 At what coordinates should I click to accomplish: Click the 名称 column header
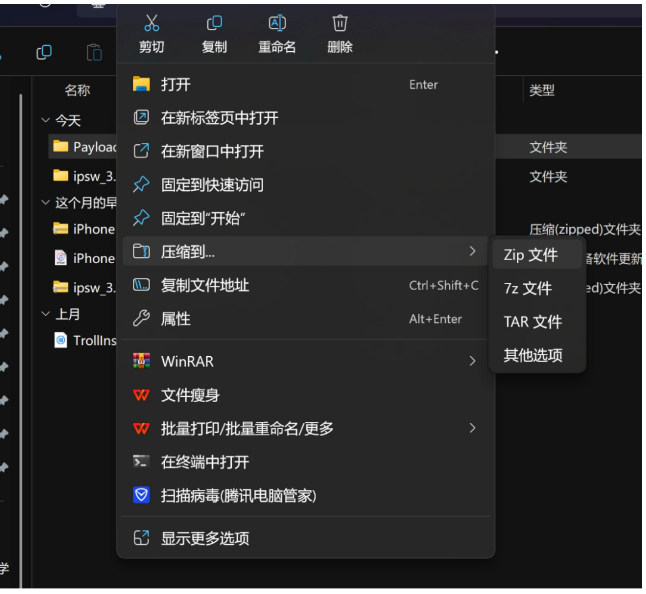pyautogui.click(x=77, y=90)
